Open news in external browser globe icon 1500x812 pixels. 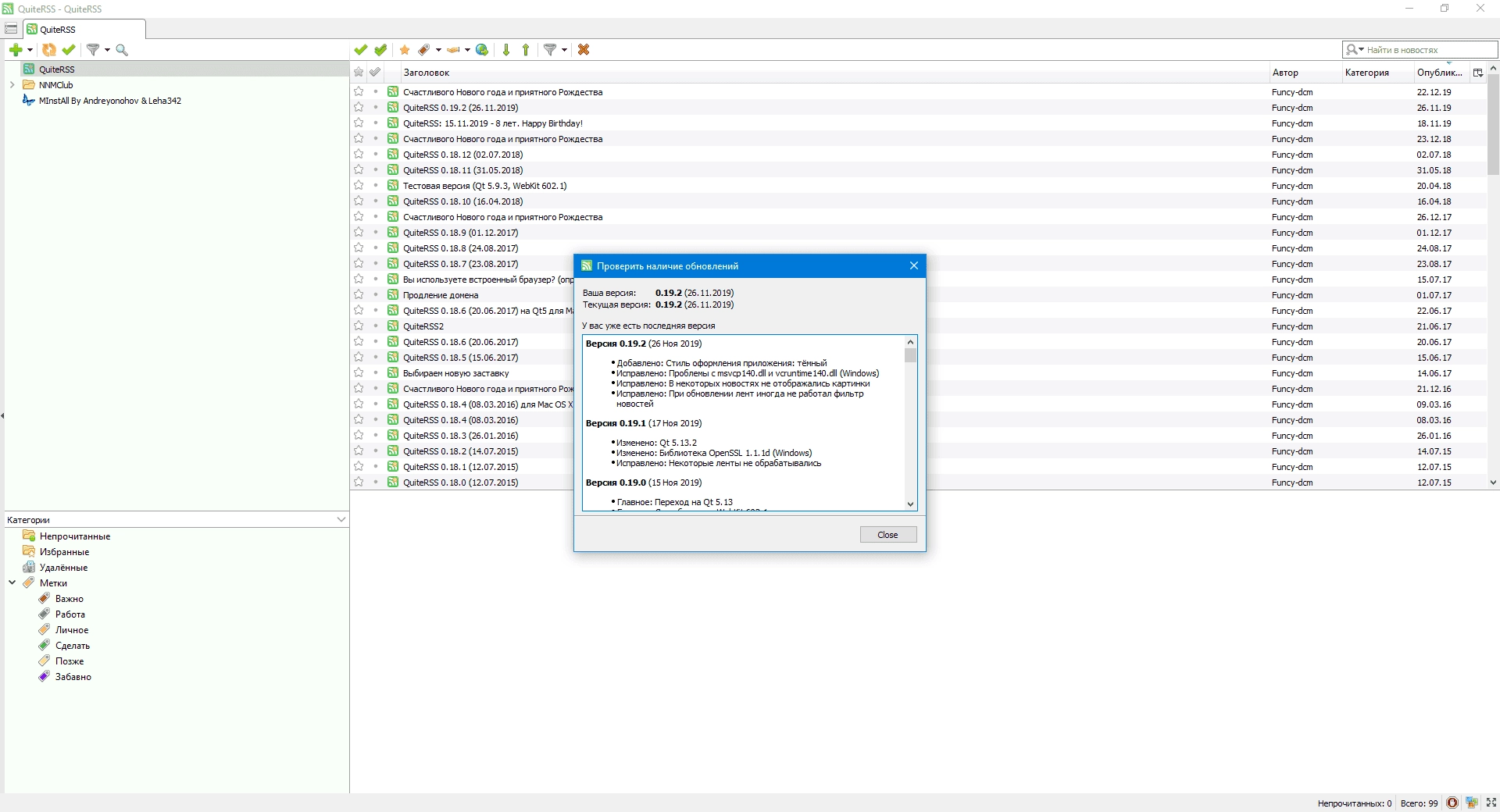pos(482,50)
